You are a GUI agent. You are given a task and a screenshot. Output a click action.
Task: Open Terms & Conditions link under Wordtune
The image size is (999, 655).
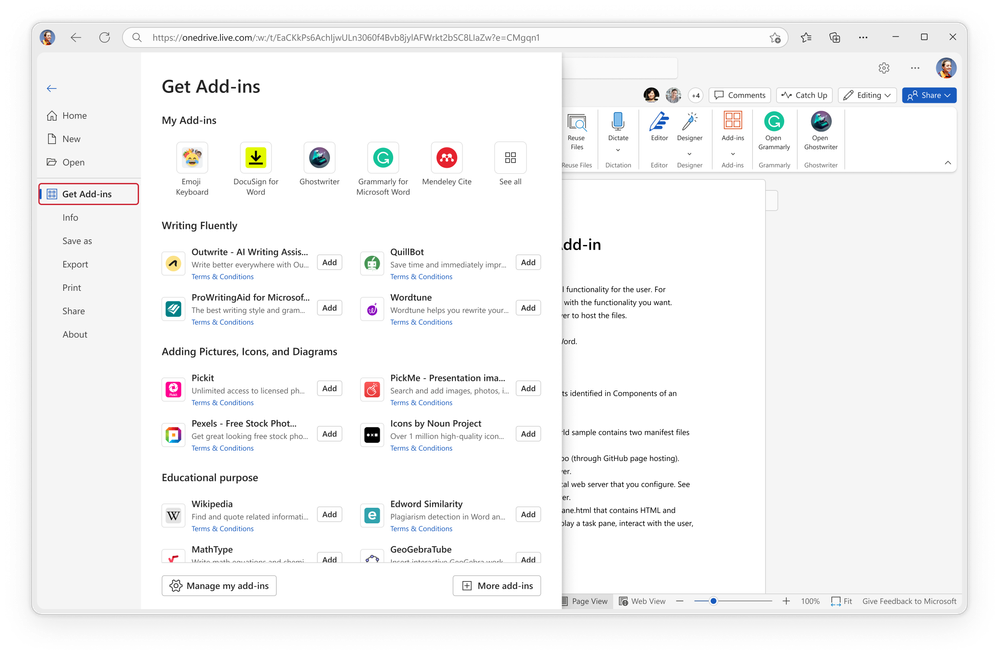coord(421,322)
